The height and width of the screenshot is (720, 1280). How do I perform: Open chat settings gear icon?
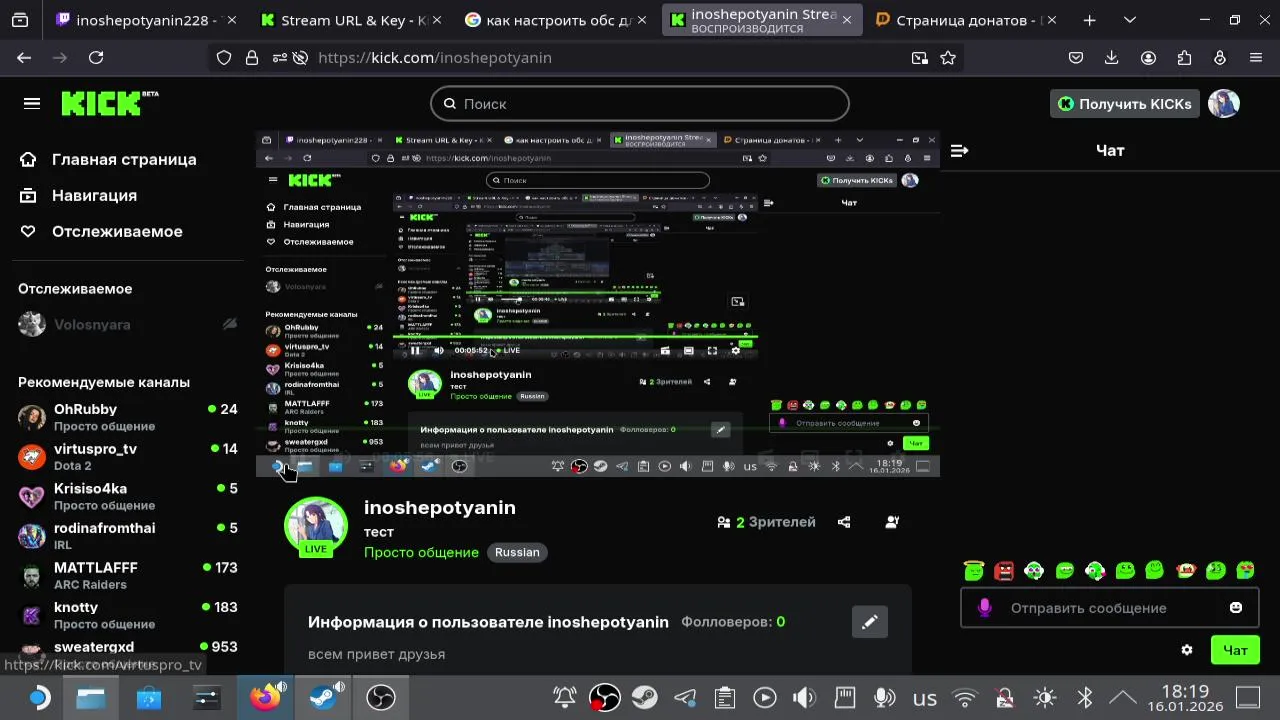tap(1187, 650)
